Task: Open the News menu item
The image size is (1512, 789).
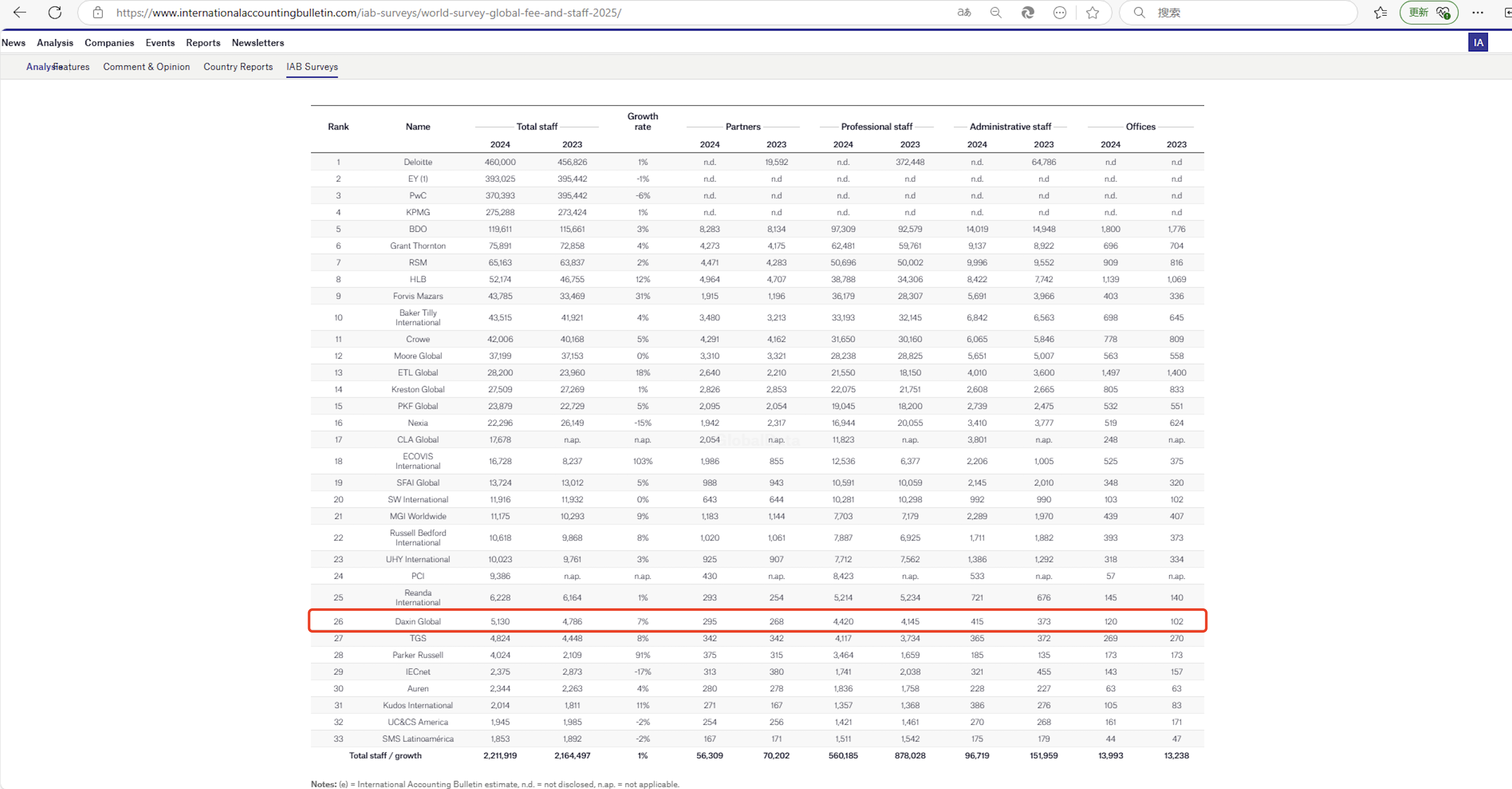Action: [13, 43]
